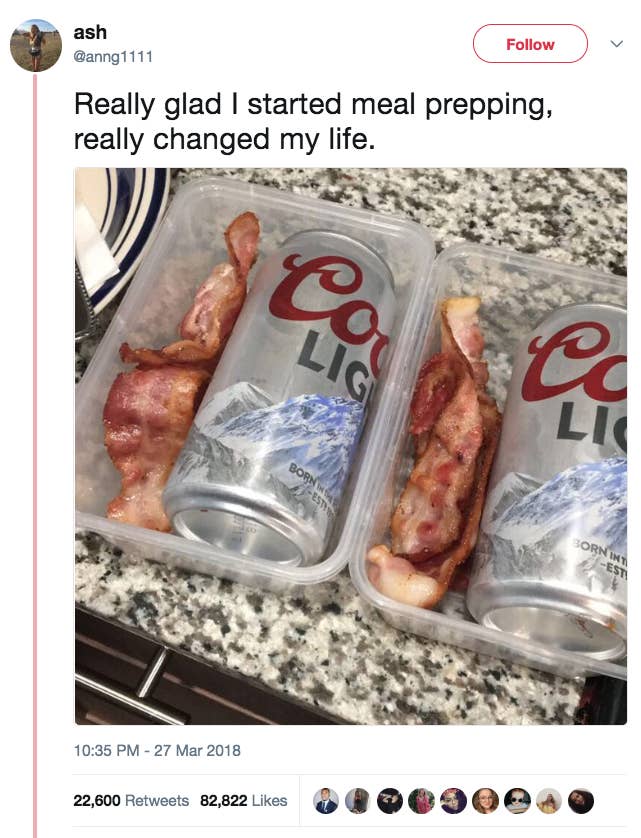Open liker avatar with pink outfit
Screen dimensions: 641x838
(x=421, y=801)
